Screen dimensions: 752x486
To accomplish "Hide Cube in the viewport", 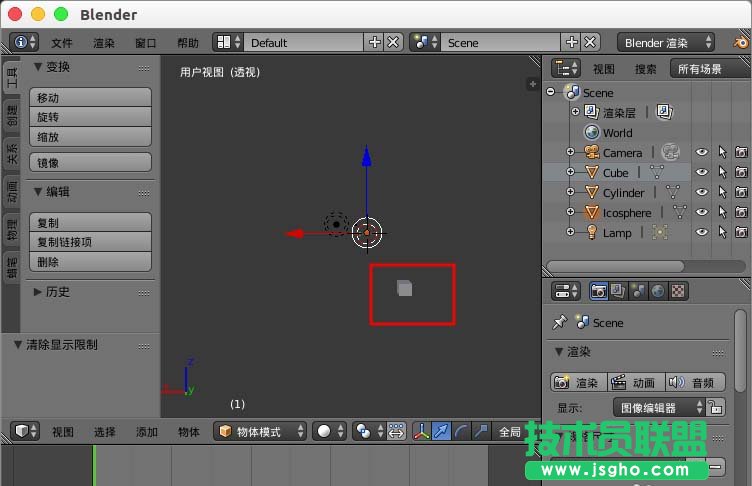I will [x=702, y=172].
